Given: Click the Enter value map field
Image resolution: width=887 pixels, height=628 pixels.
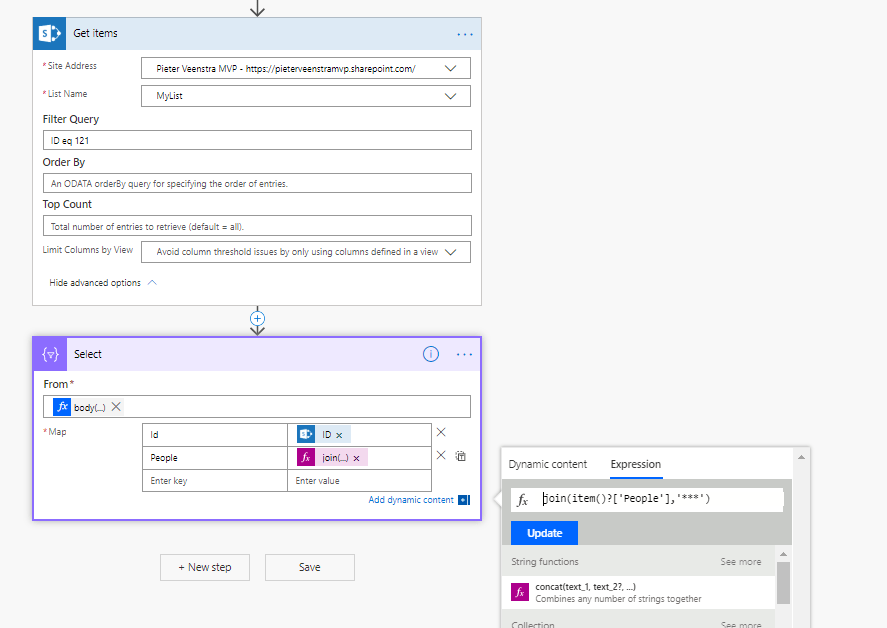Looking at the screenshot, I should 359,480.
